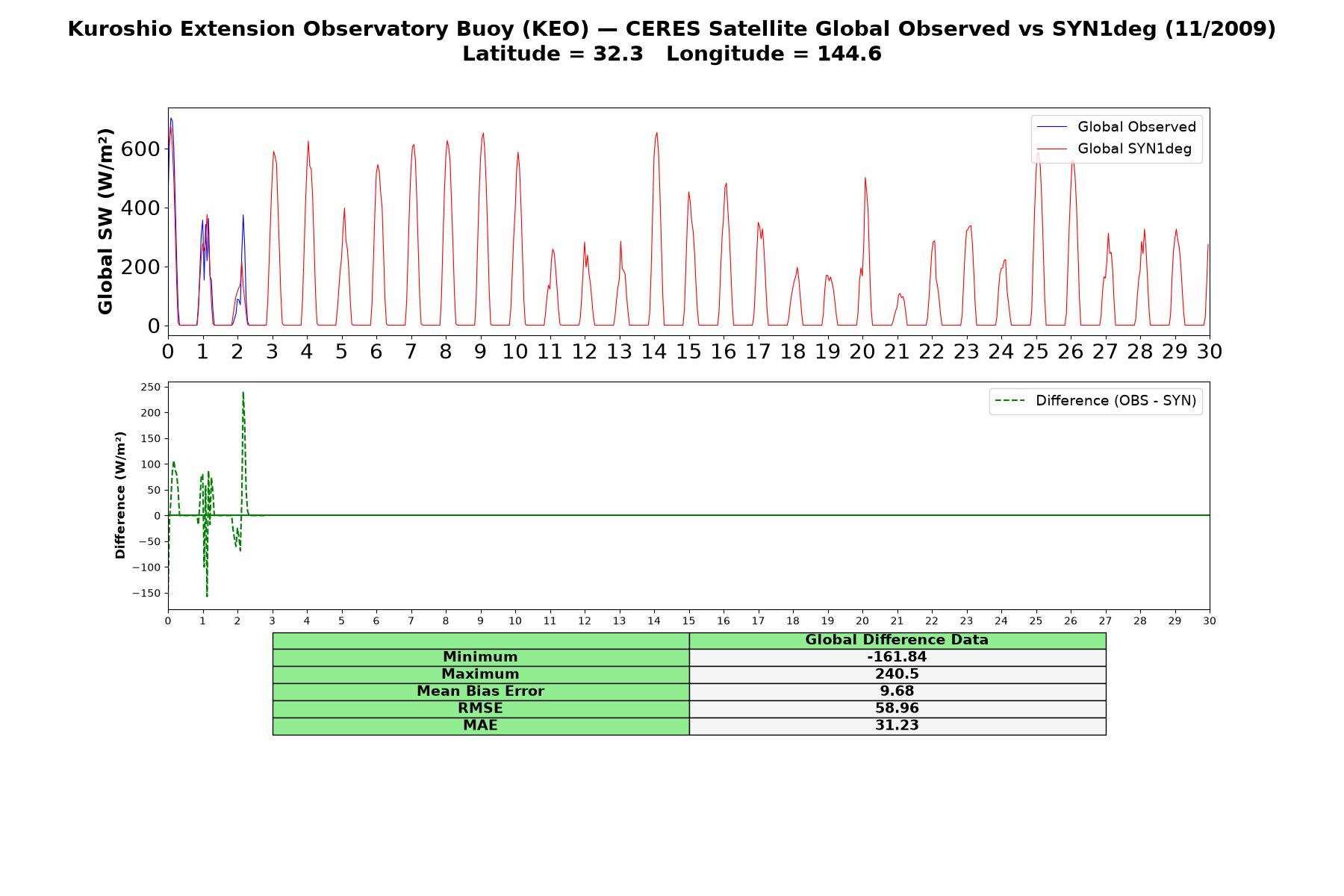Click the Minimum value -161.84 cell
The width and height of the screenshot is (1344, 896).
click(897, 657)
